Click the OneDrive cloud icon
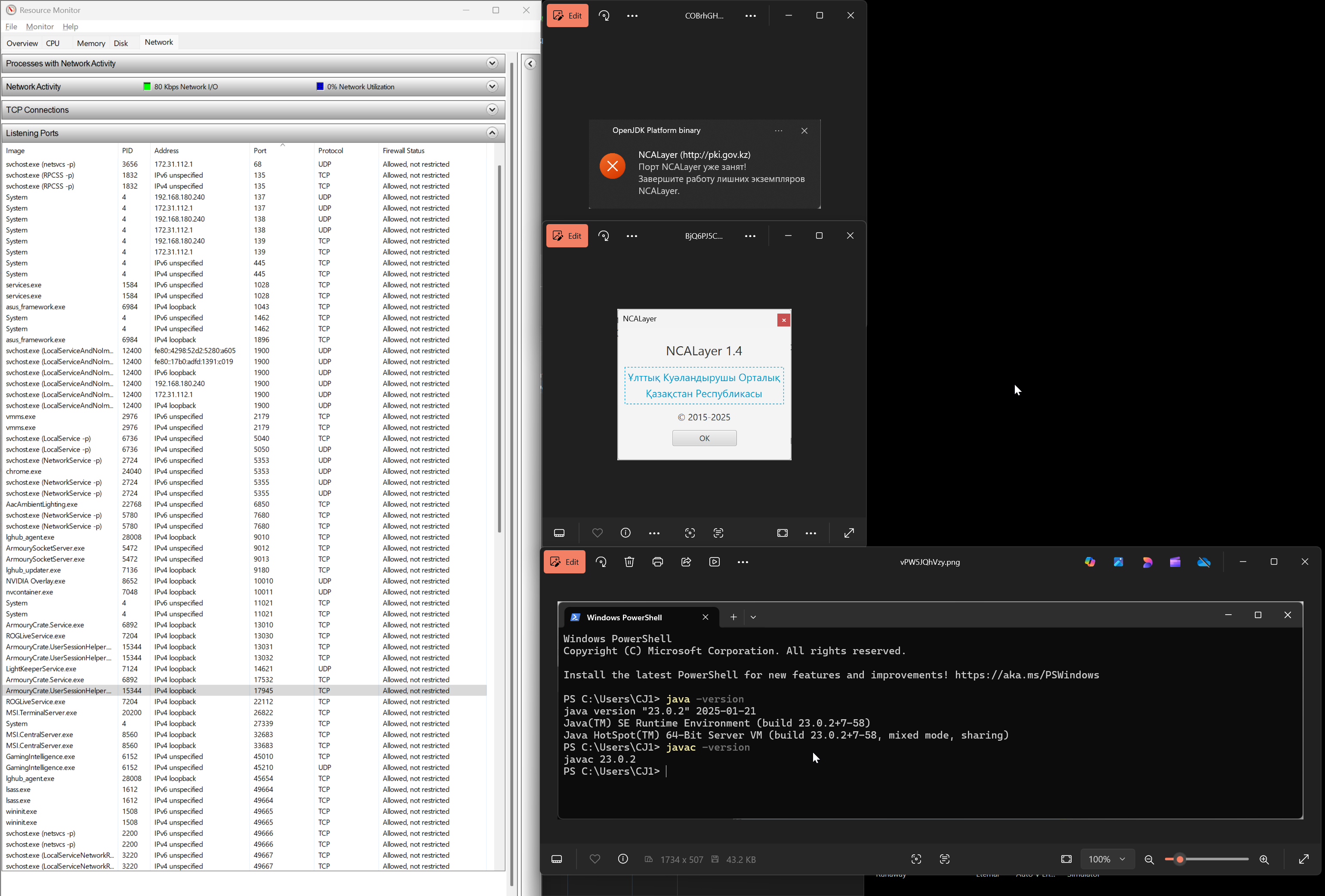 coord(1204,562)
